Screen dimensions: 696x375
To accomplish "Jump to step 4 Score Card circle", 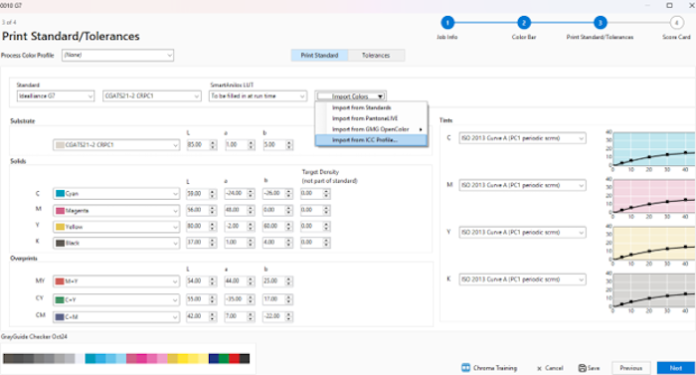I will tap(676, 23).
